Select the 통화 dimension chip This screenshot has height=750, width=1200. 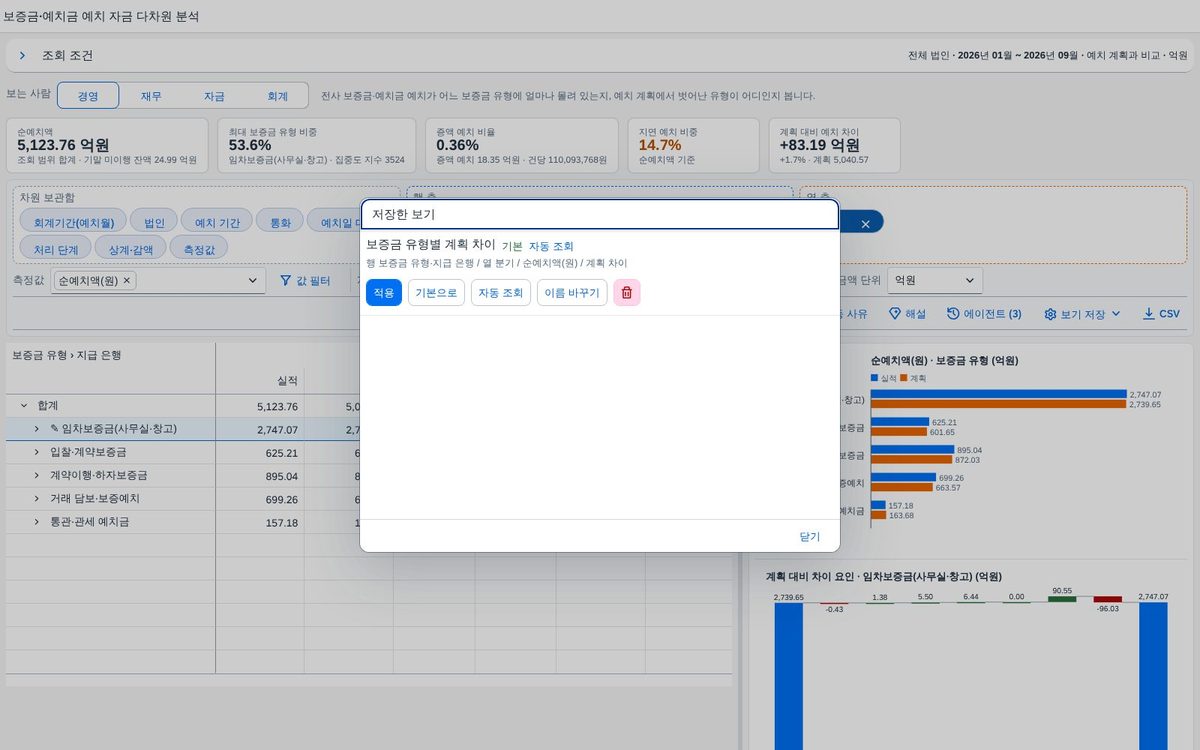tap(280, 221)
